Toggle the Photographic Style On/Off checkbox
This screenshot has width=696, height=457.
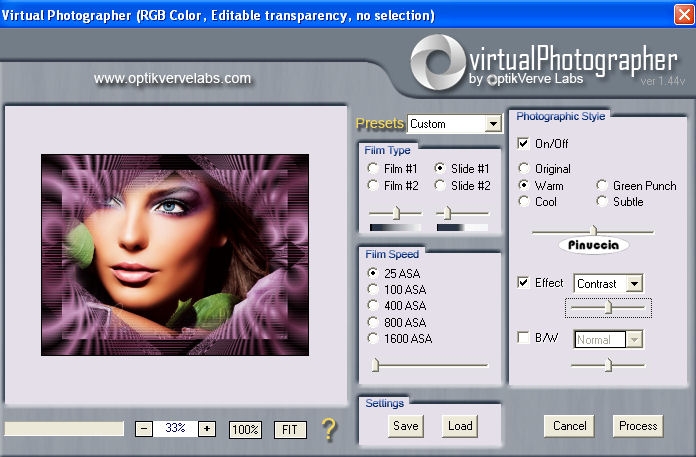click(523, 143)
